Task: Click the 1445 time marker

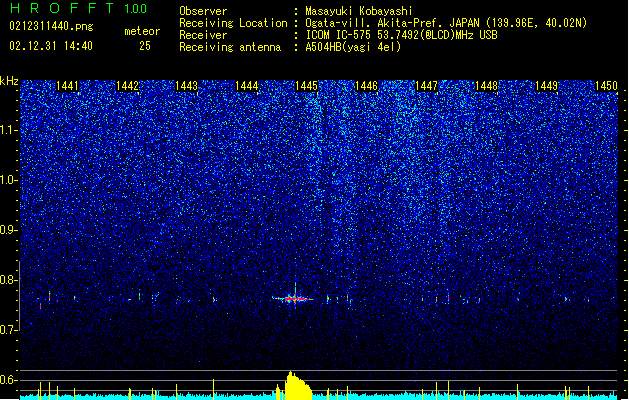Action: click(x=306, y=86)
